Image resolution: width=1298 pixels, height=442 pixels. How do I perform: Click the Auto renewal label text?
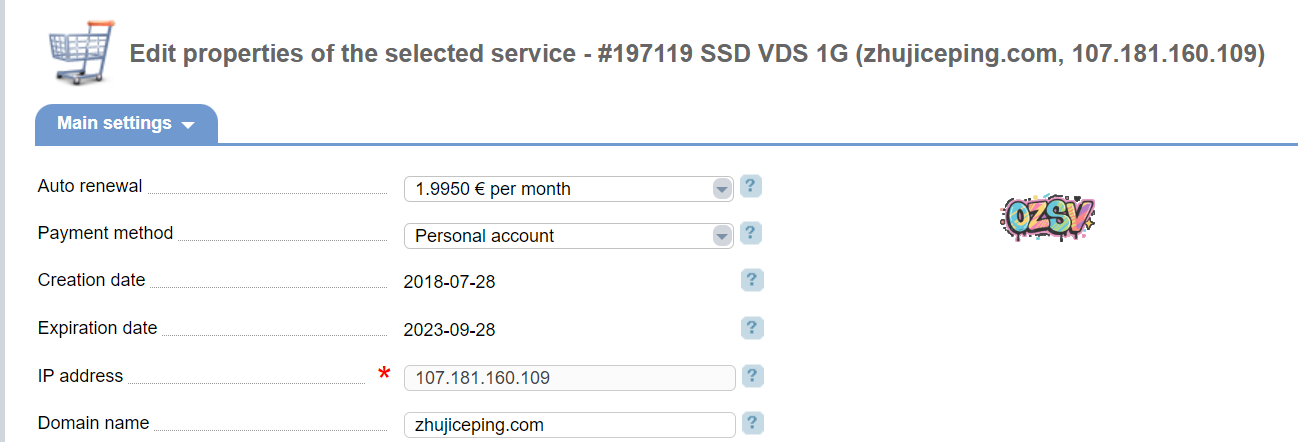pyautogui.click(x=90, y=186)
